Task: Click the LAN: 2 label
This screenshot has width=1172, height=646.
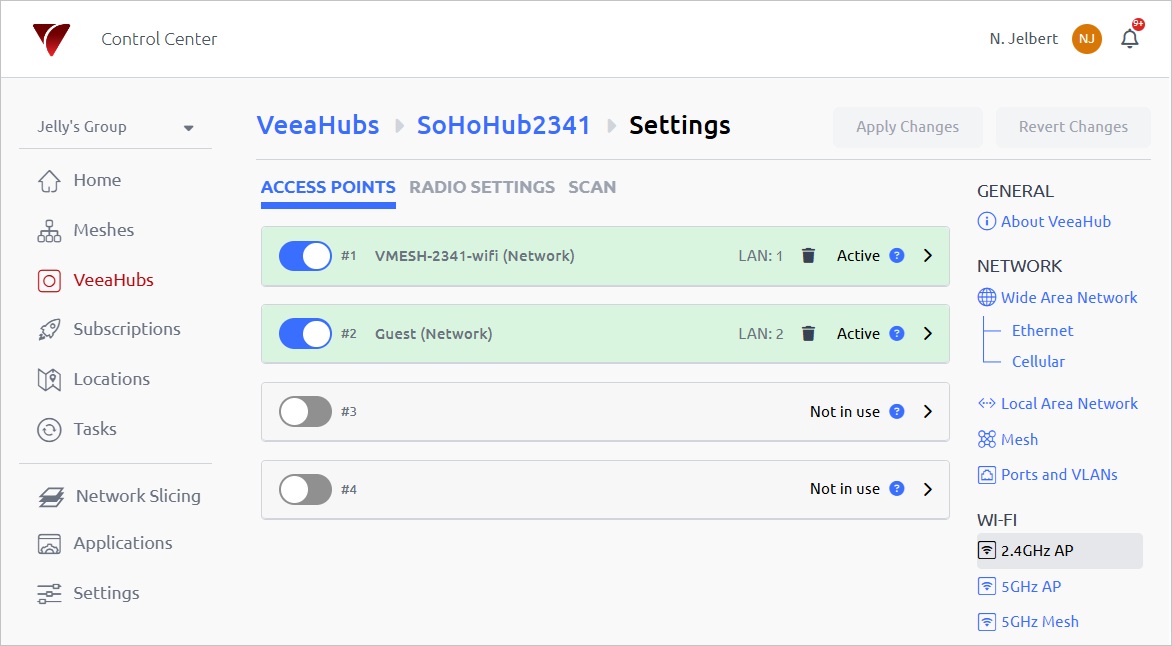Action: pyautogui.click(x=761, y=333)
